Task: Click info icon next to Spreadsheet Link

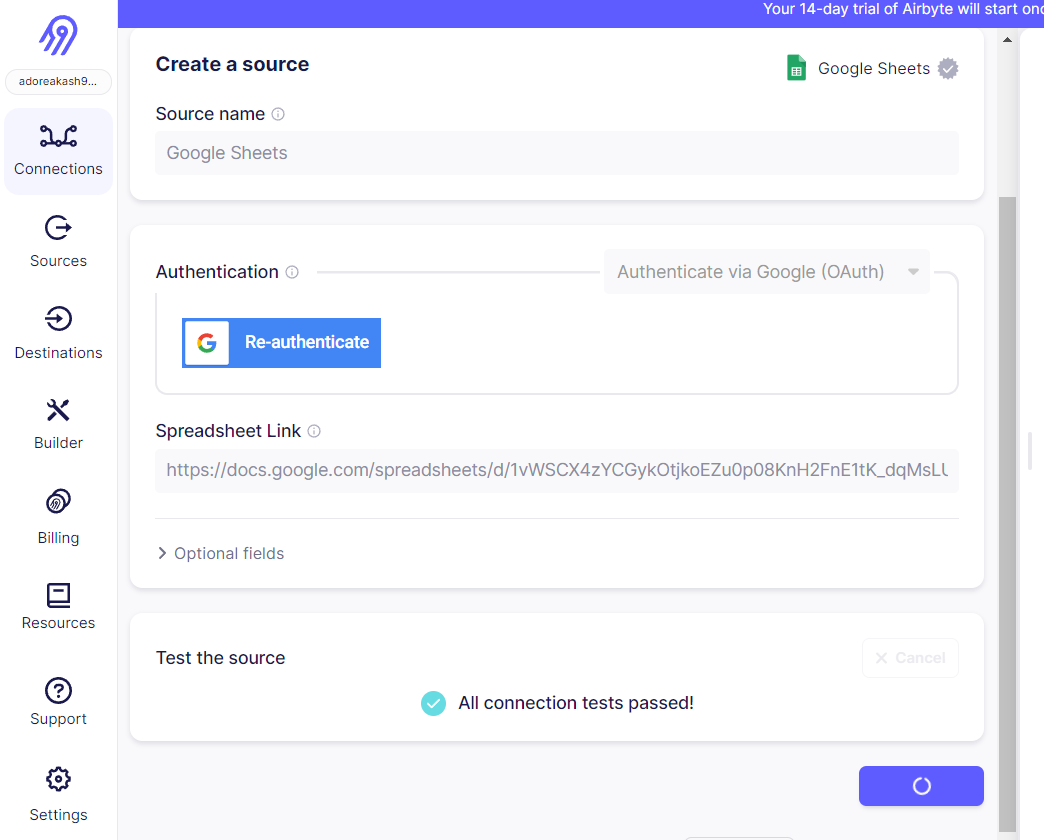Action: (314, 431)
